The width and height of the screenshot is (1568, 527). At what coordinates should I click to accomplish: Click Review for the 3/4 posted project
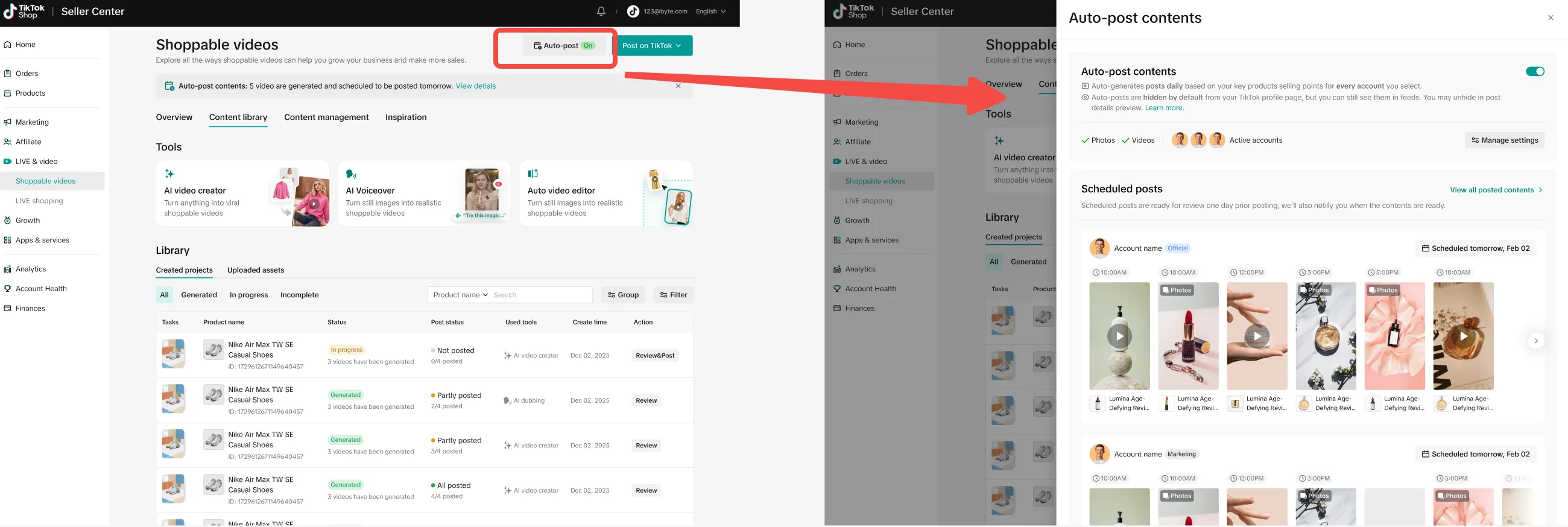pyautogui.click(x=646, y=446)
